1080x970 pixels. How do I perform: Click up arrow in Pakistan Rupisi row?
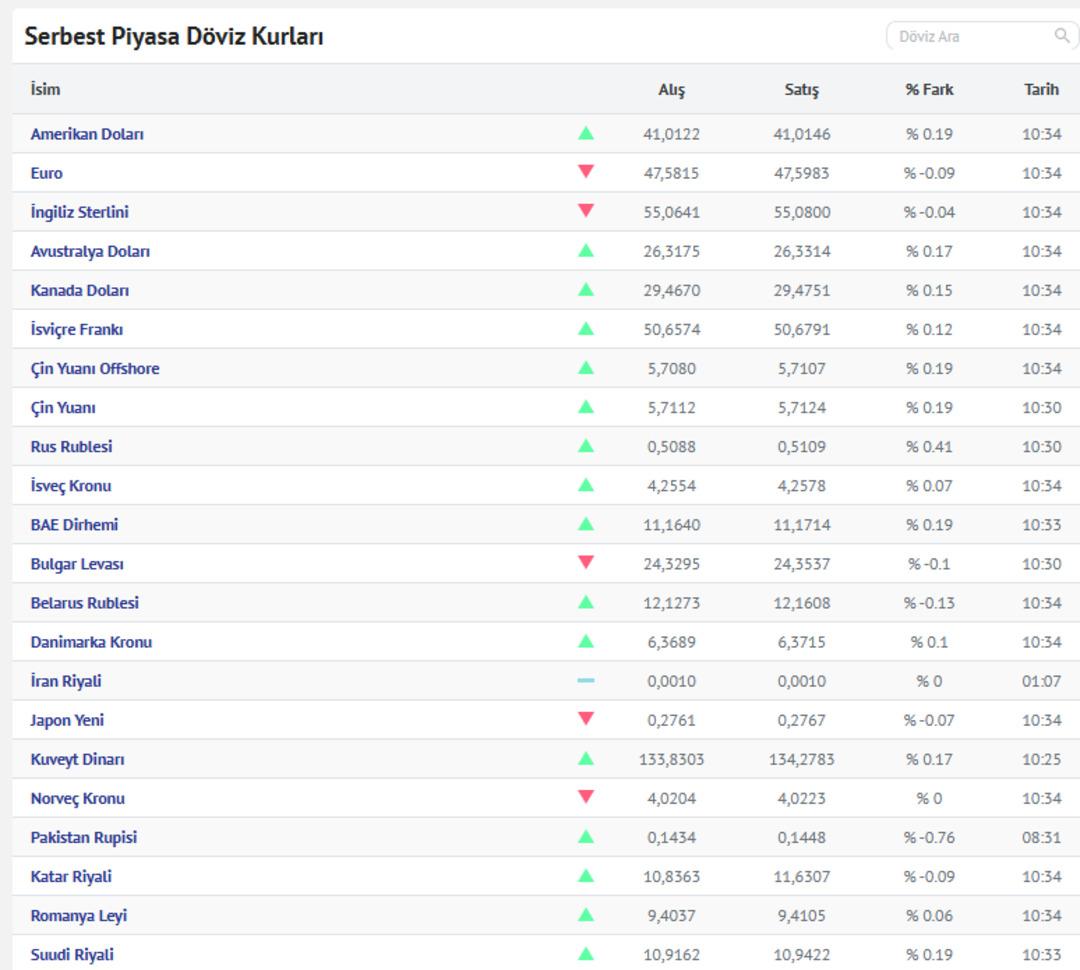tap(585, 837)
